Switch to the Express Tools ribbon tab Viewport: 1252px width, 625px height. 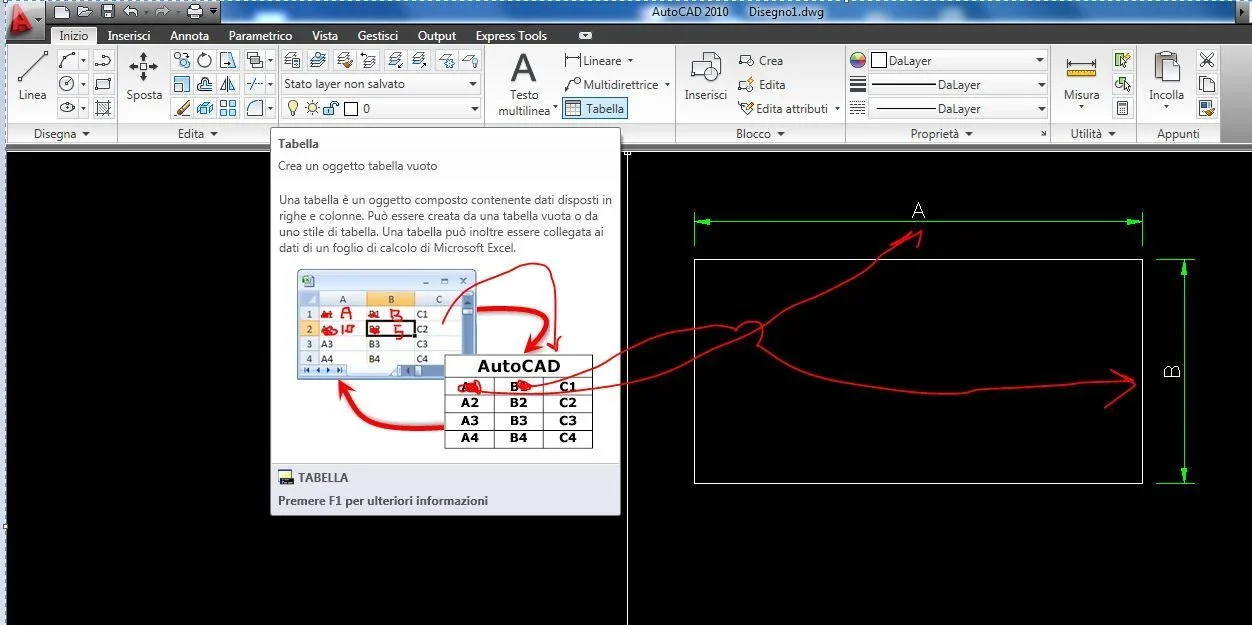tap(511, 36)
